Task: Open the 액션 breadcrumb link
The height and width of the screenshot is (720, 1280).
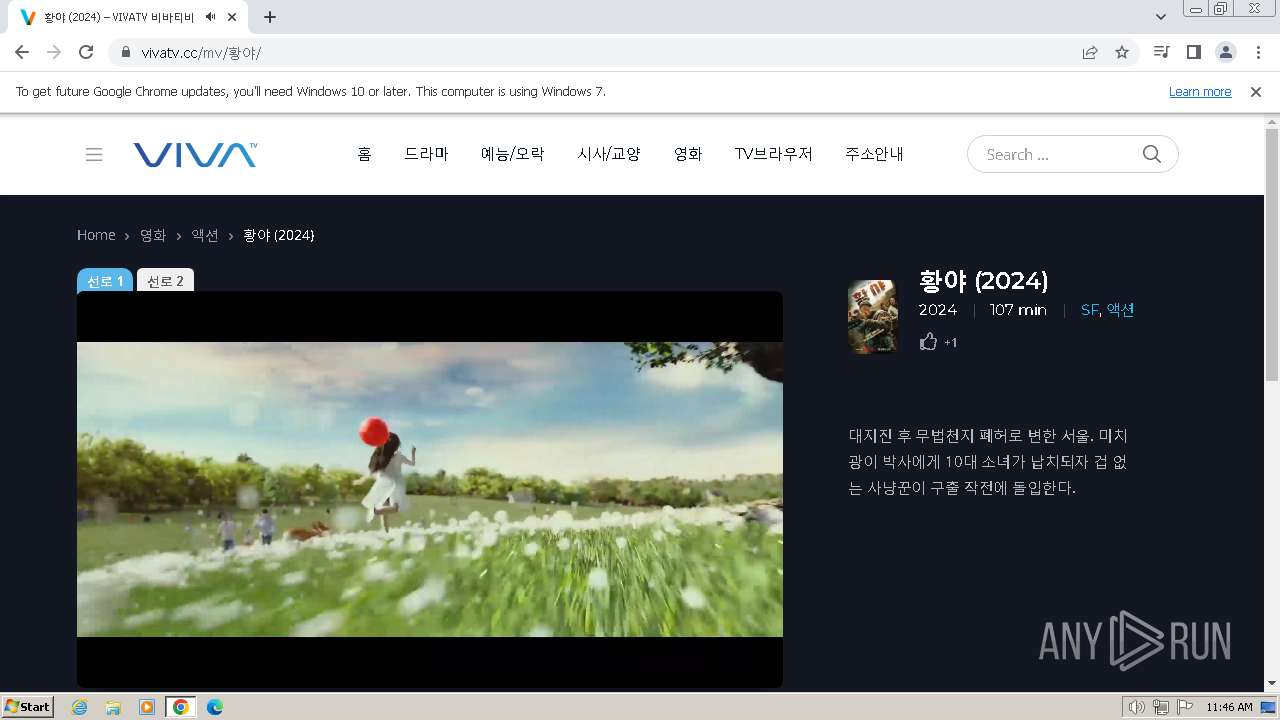Action: pyautogui.click(x=205, y=235)
